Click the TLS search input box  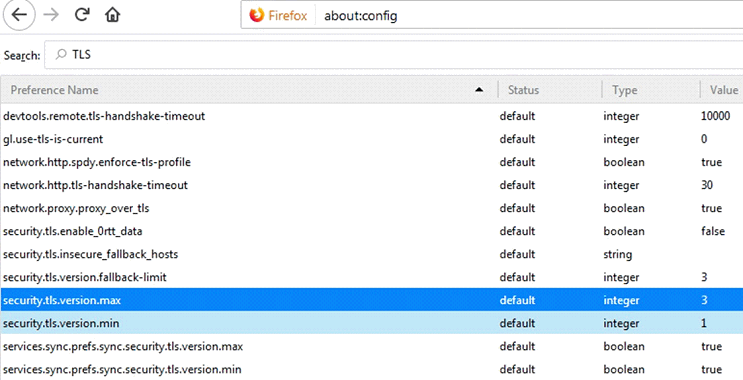point(394,54)
